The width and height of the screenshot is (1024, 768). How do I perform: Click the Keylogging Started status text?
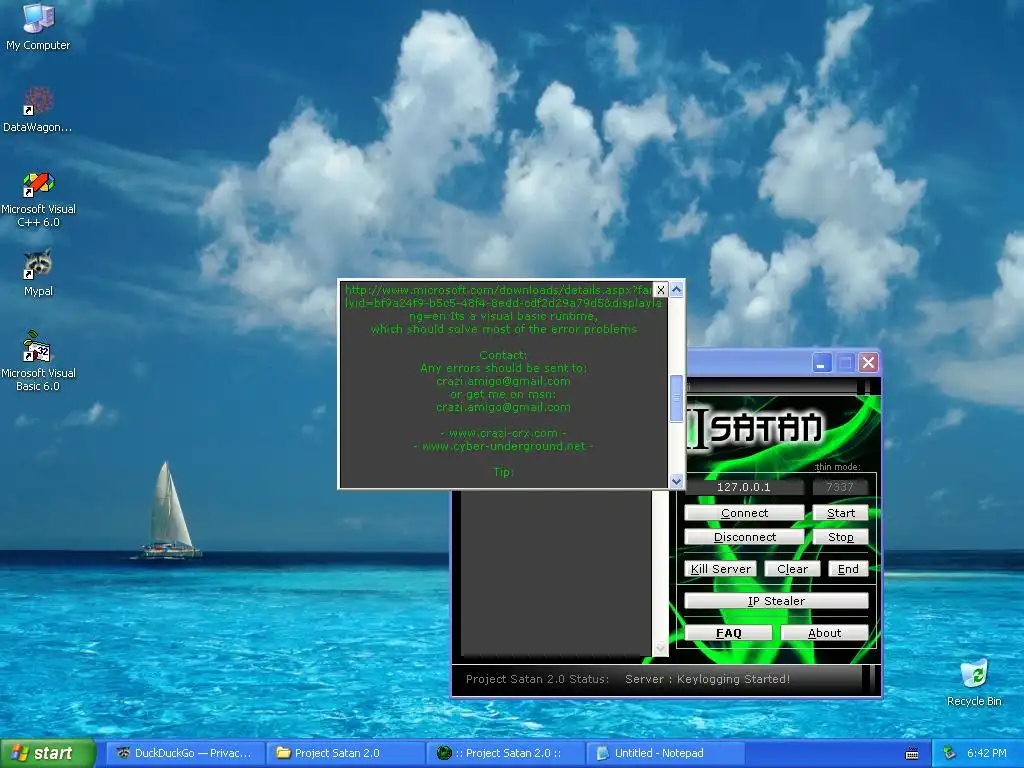pyautogui.click(x=707, y=679)
